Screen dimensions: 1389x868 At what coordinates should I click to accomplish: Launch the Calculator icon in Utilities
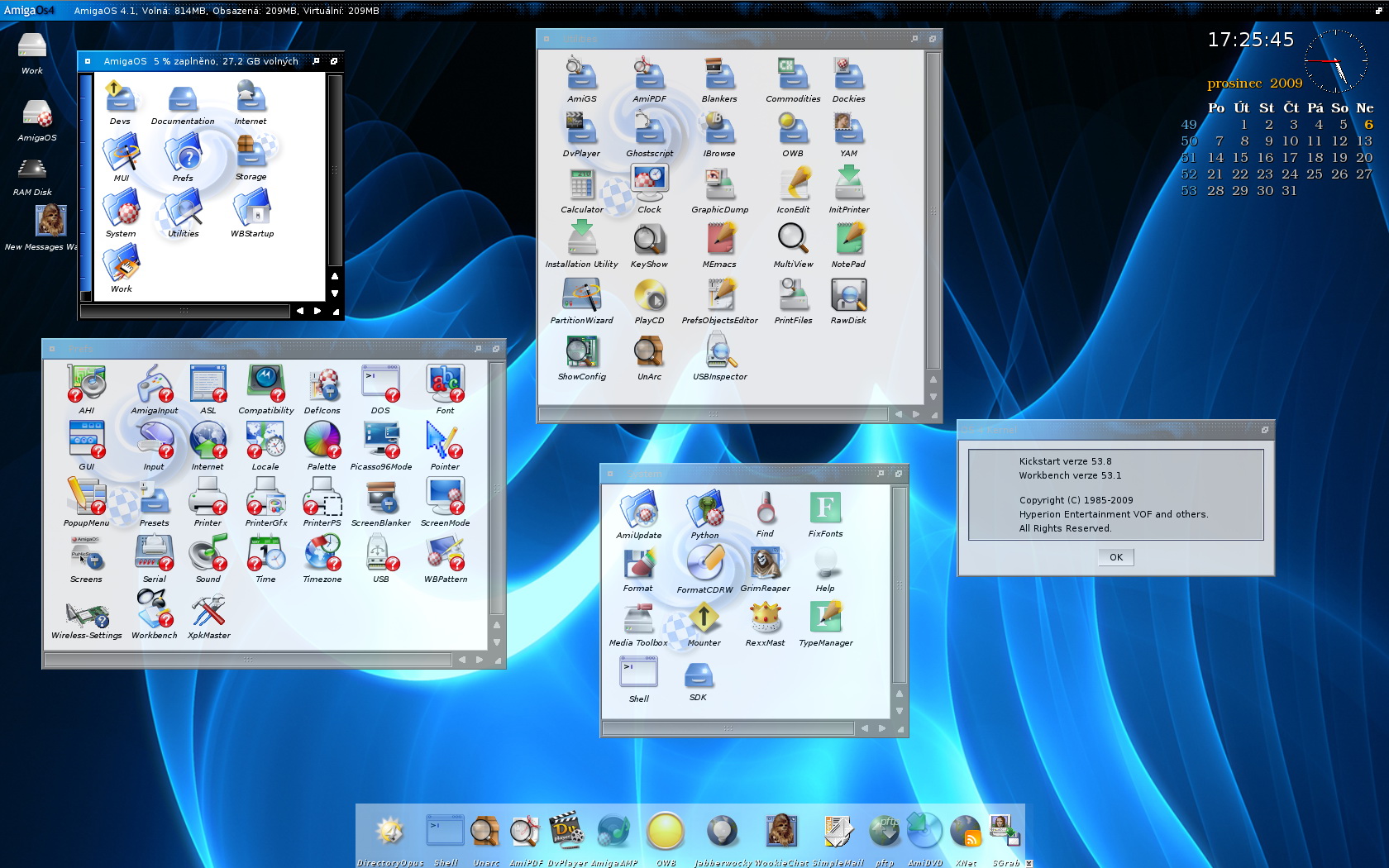tap(581, 186)
